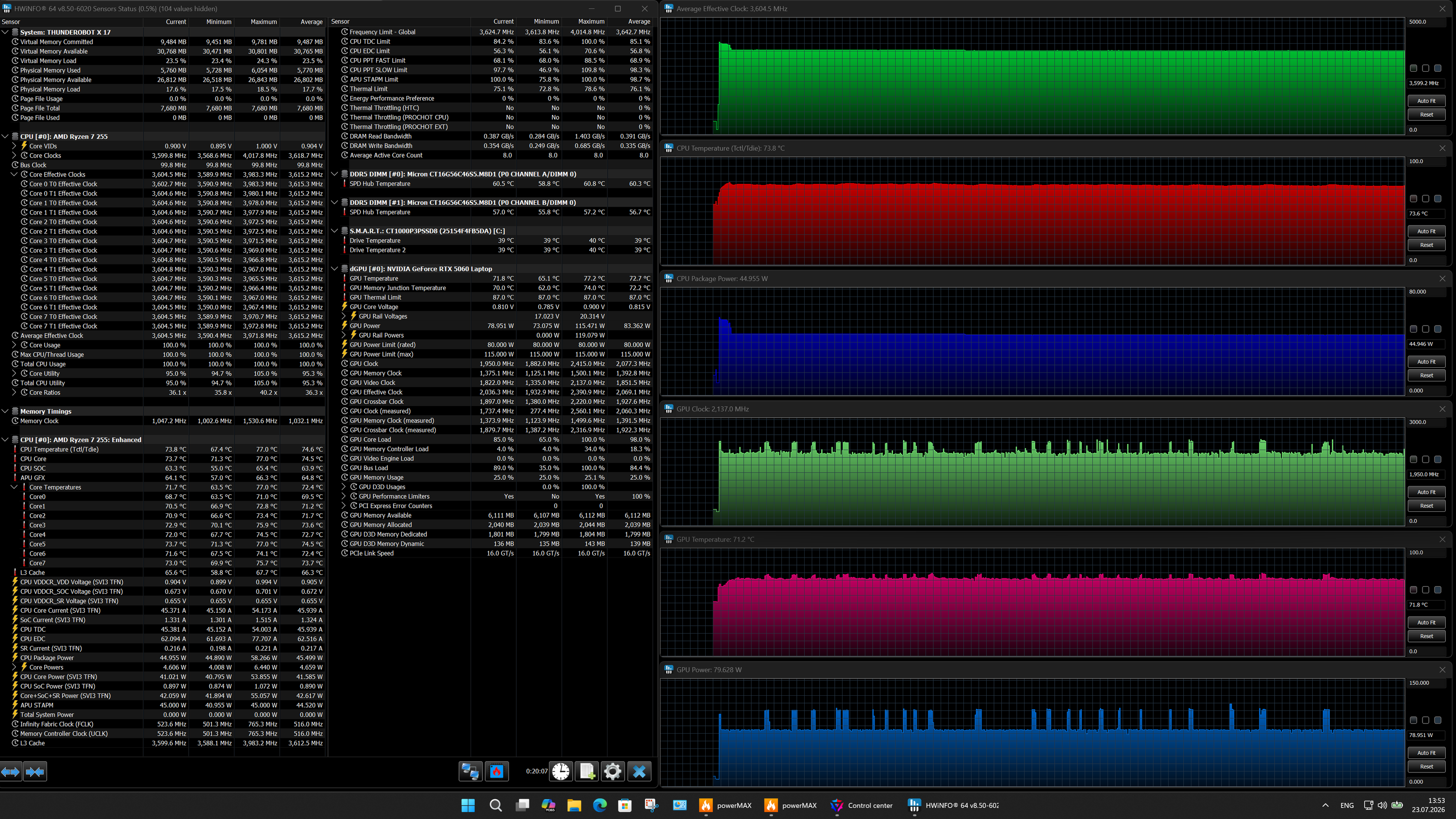This screenshot has width=1456, height=819.
Task: Collapse the S.M.A.R.T. CT1000P3PSSD8 group
Action: [334, 231]
